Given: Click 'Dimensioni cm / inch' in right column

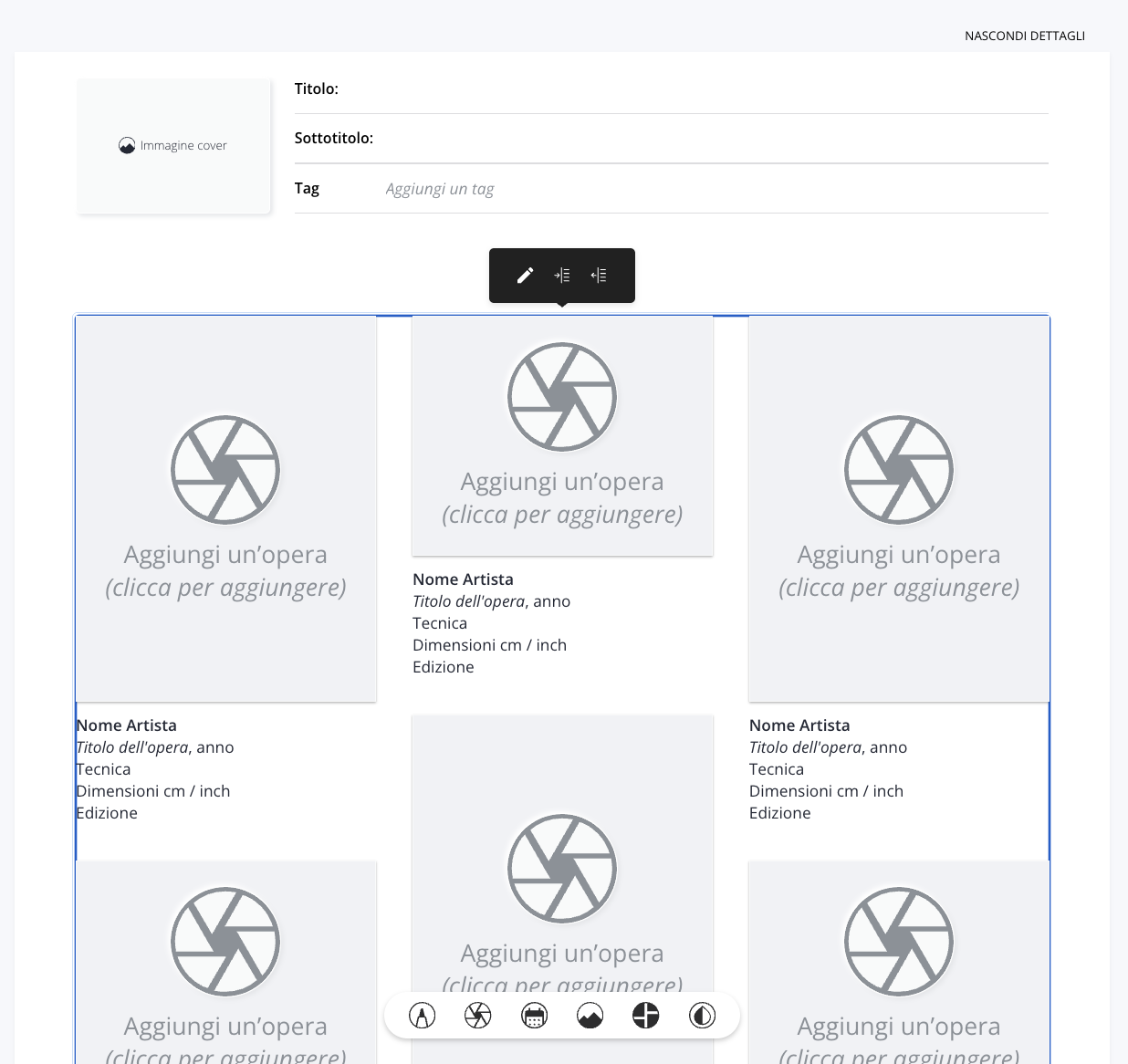Looking at the screenshot, I should 826,791.
